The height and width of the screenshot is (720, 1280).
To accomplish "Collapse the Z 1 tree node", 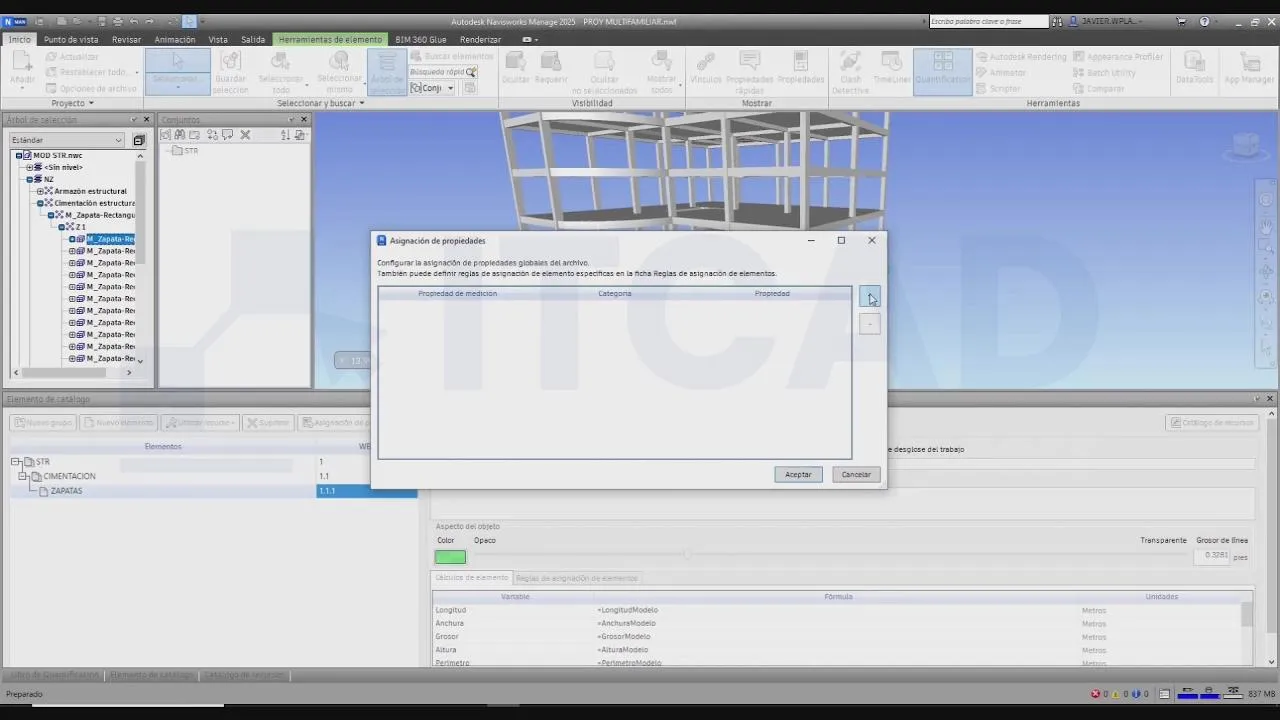I will tap(61, 227).
